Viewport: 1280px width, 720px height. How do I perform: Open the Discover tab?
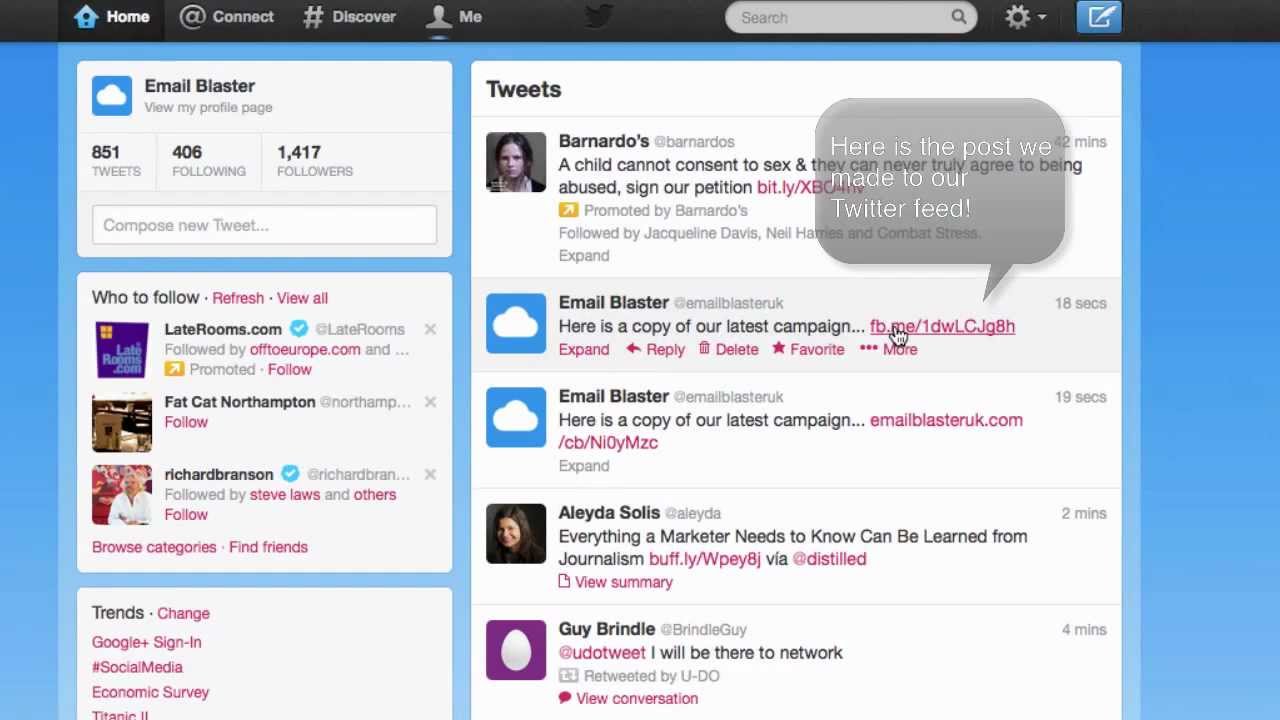[x=350, y=17]
